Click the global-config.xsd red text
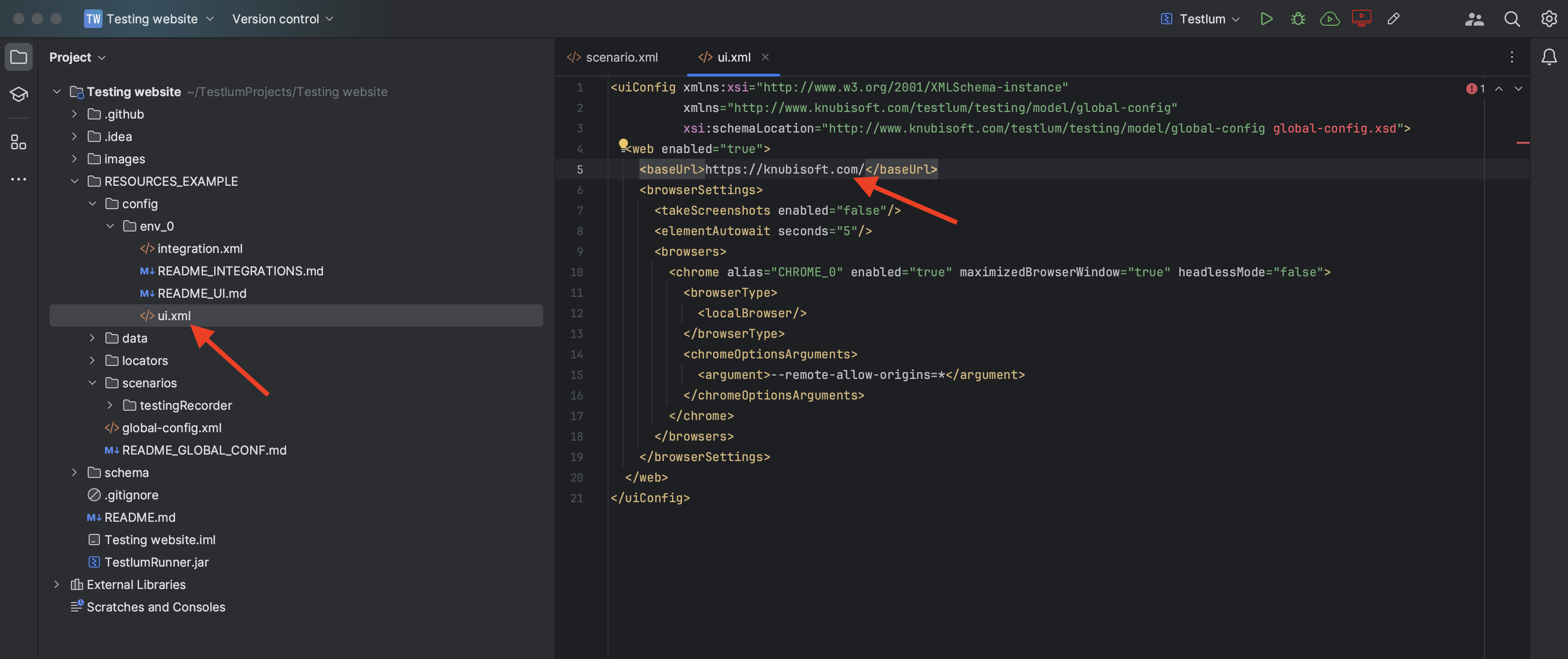Viewport: 1568px width, 659px height. click(1334, 128)
